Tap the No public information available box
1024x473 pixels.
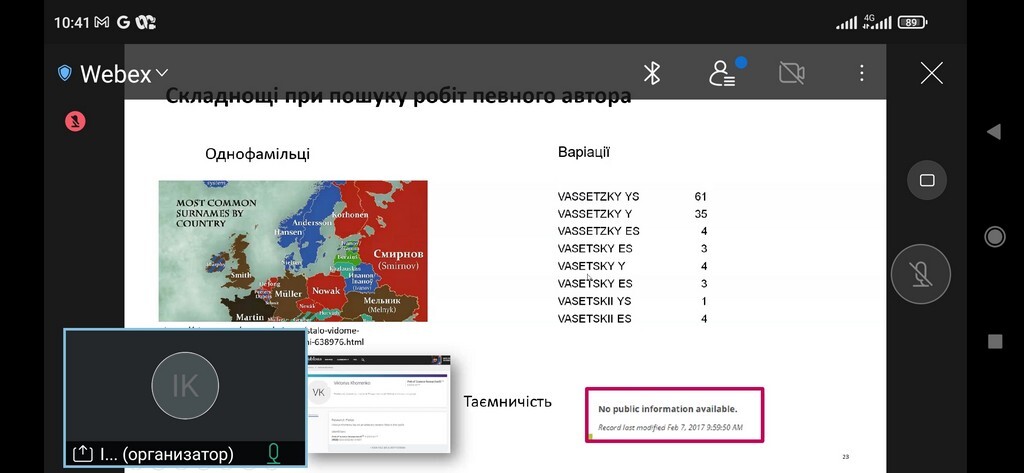pos(674,415)
